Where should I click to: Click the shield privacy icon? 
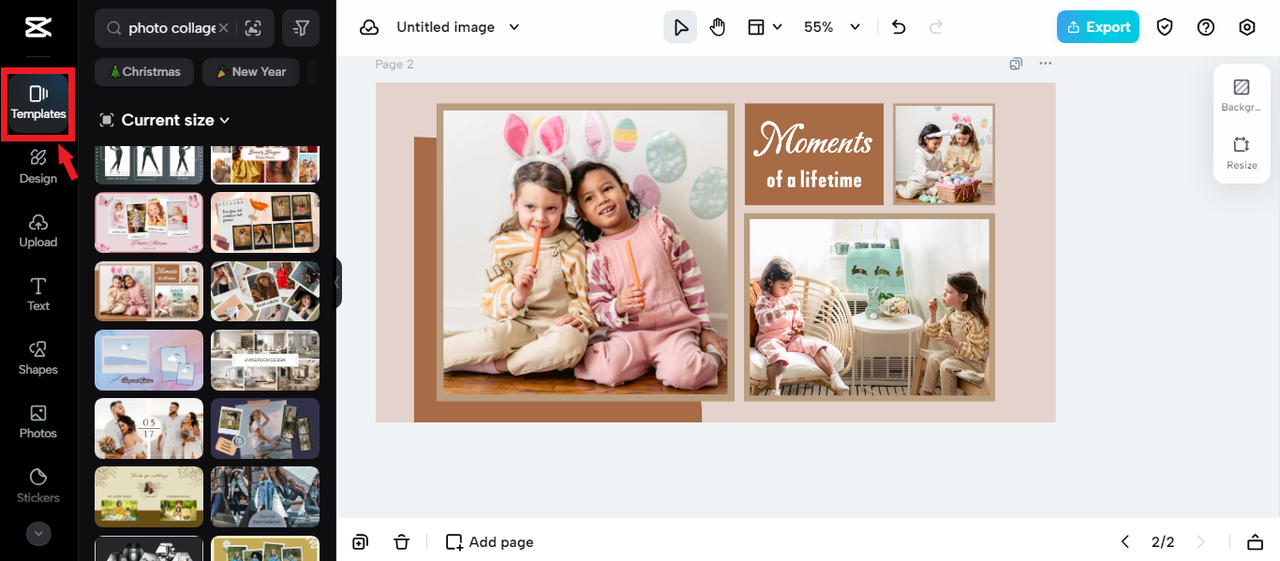click(1165, 27)
